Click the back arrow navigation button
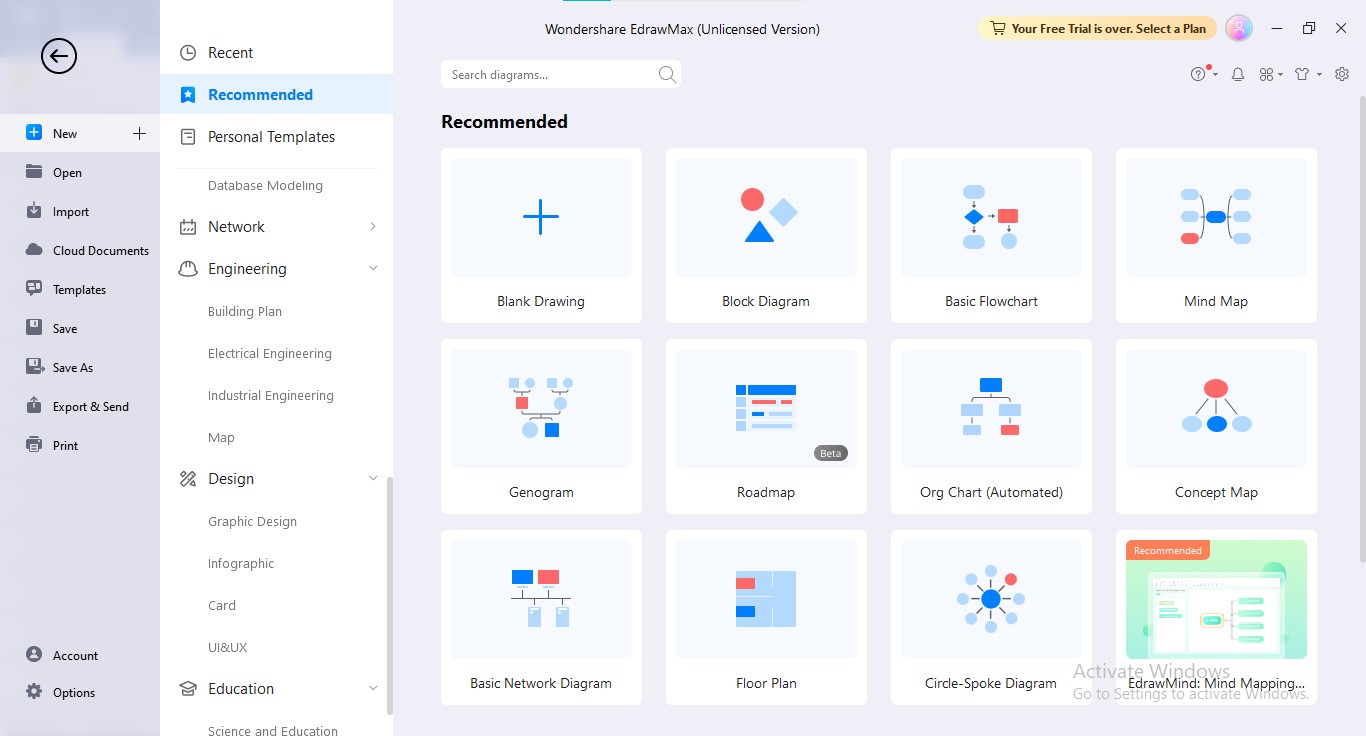Image resolution: width=1366 pixels, height=736 pixels. click(58, 56)
